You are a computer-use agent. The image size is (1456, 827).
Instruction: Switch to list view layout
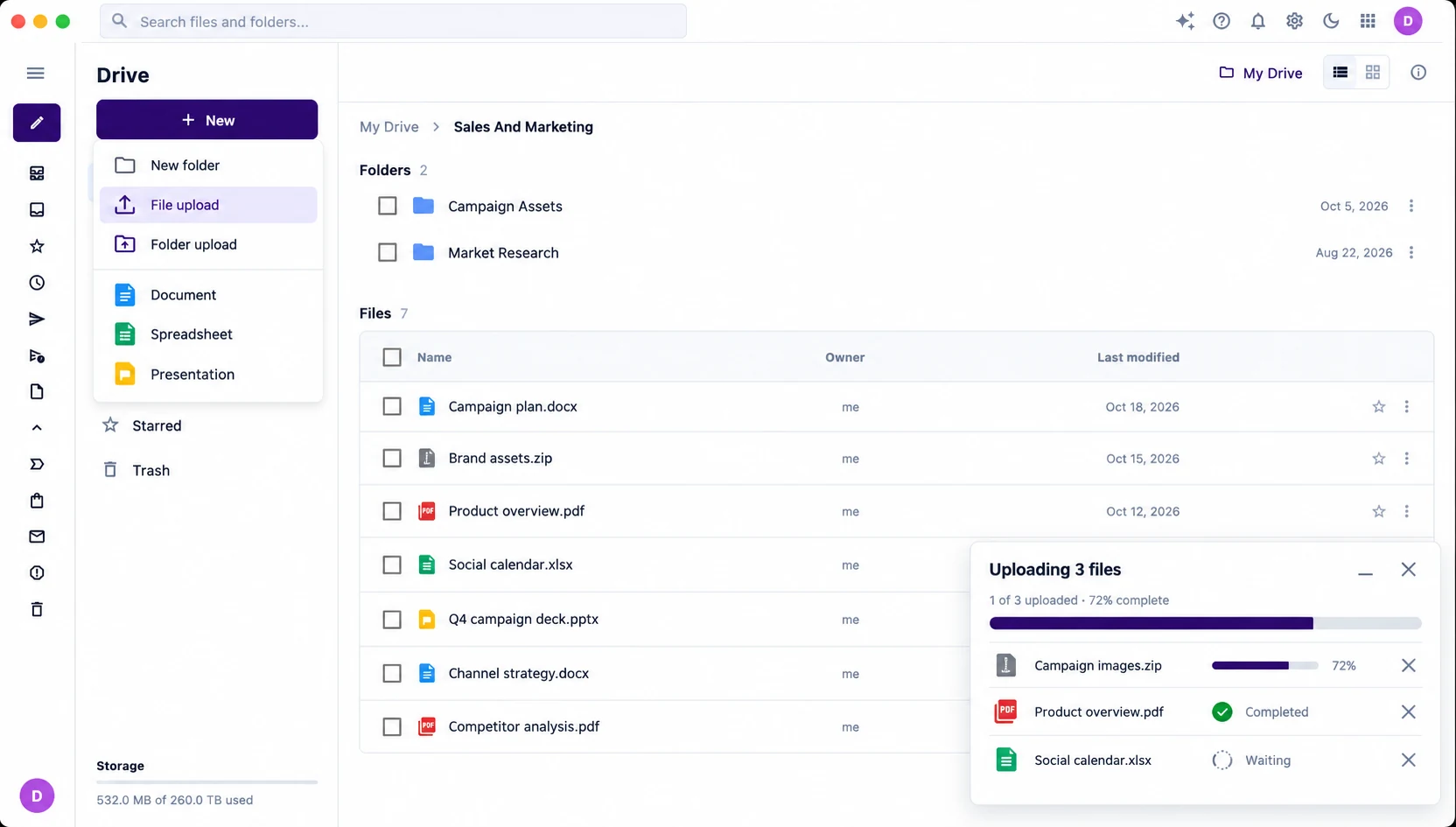click(1340, 73)
